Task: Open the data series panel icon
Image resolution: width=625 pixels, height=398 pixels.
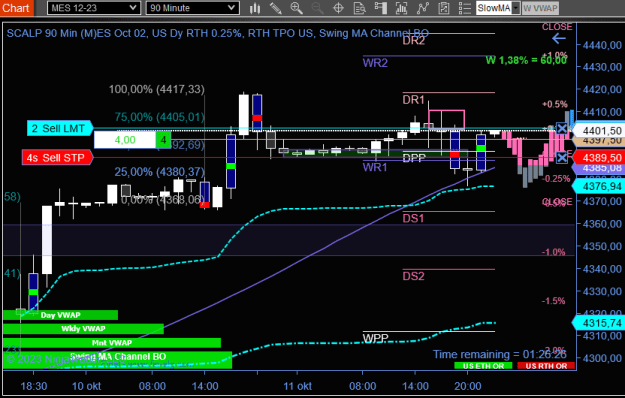Action: tap(381, 8)
